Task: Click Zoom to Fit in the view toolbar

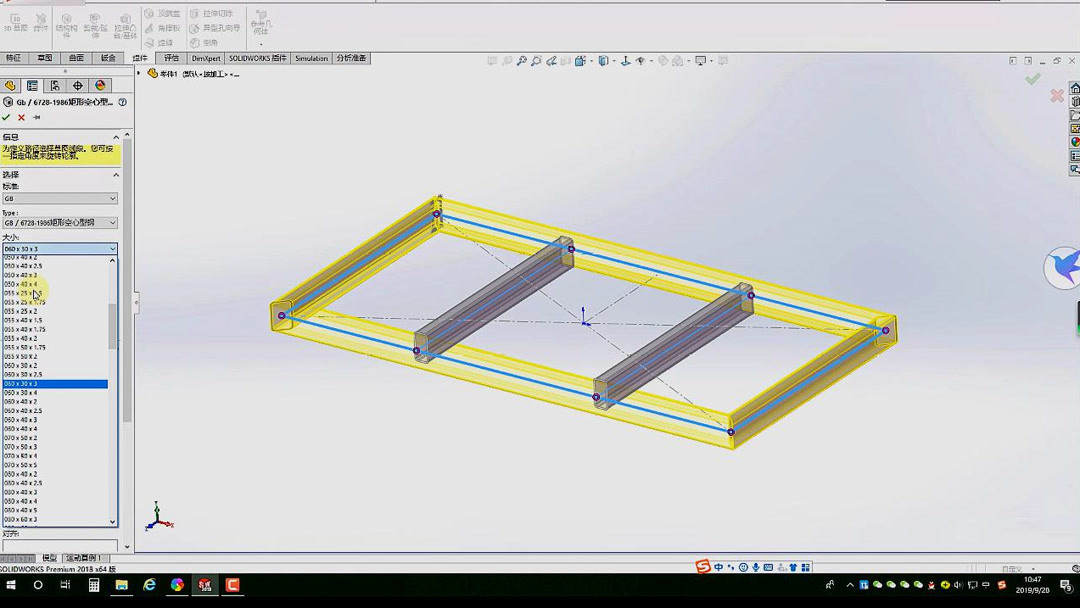Action: click(x=522, y=59)
